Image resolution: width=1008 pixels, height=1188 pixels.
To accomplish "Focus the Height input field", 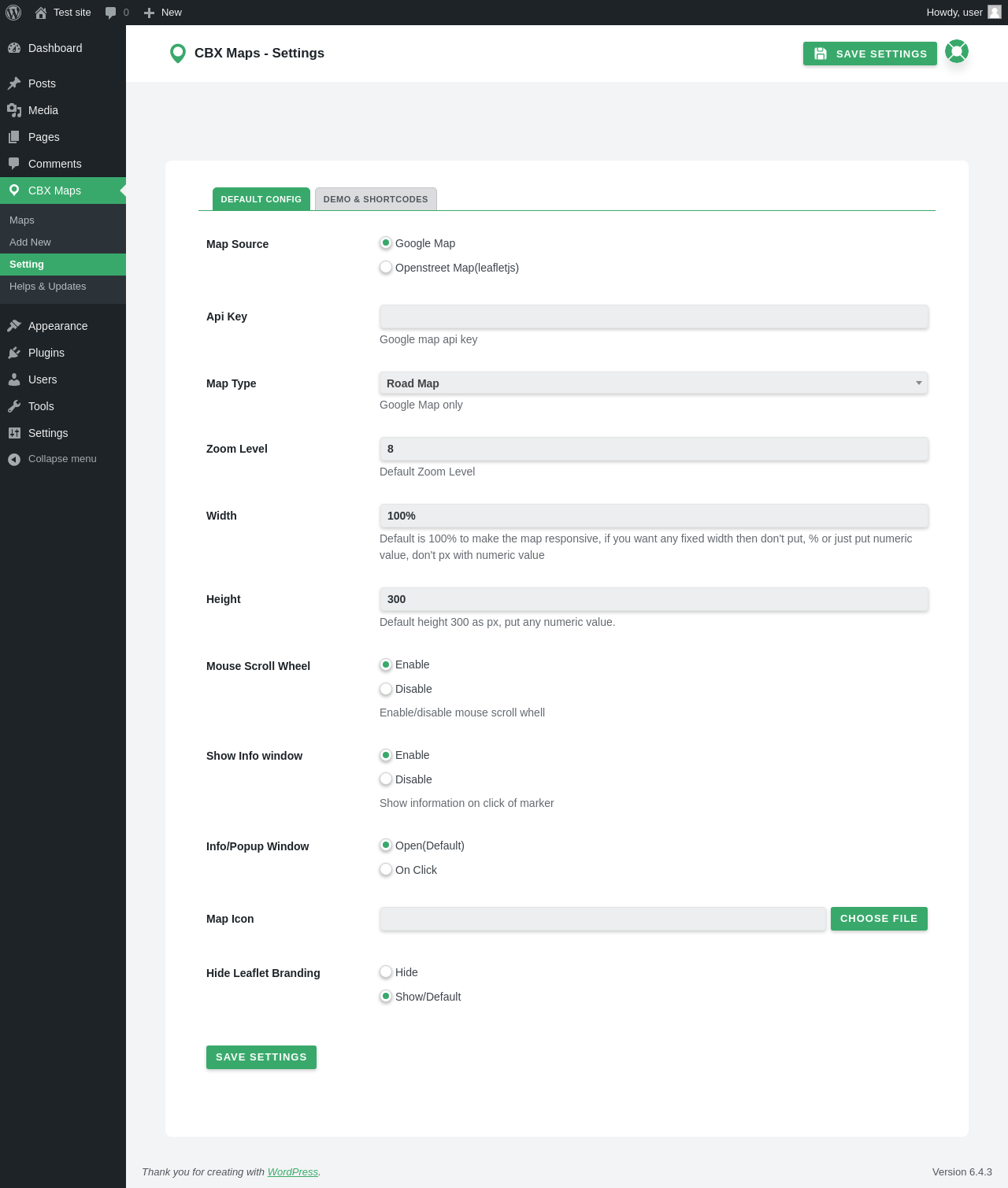I will pos(654,599).
